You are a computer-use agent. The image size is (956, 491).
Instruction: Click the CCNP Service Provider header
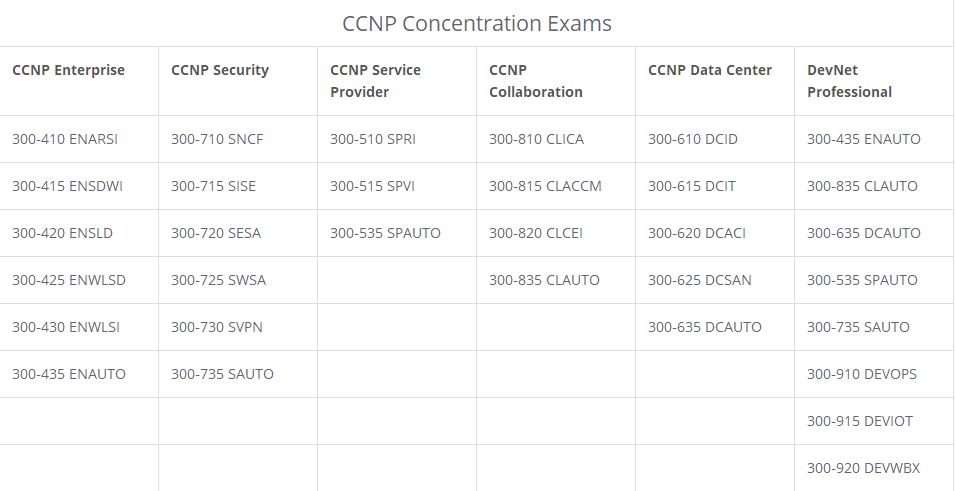point(376,81)
